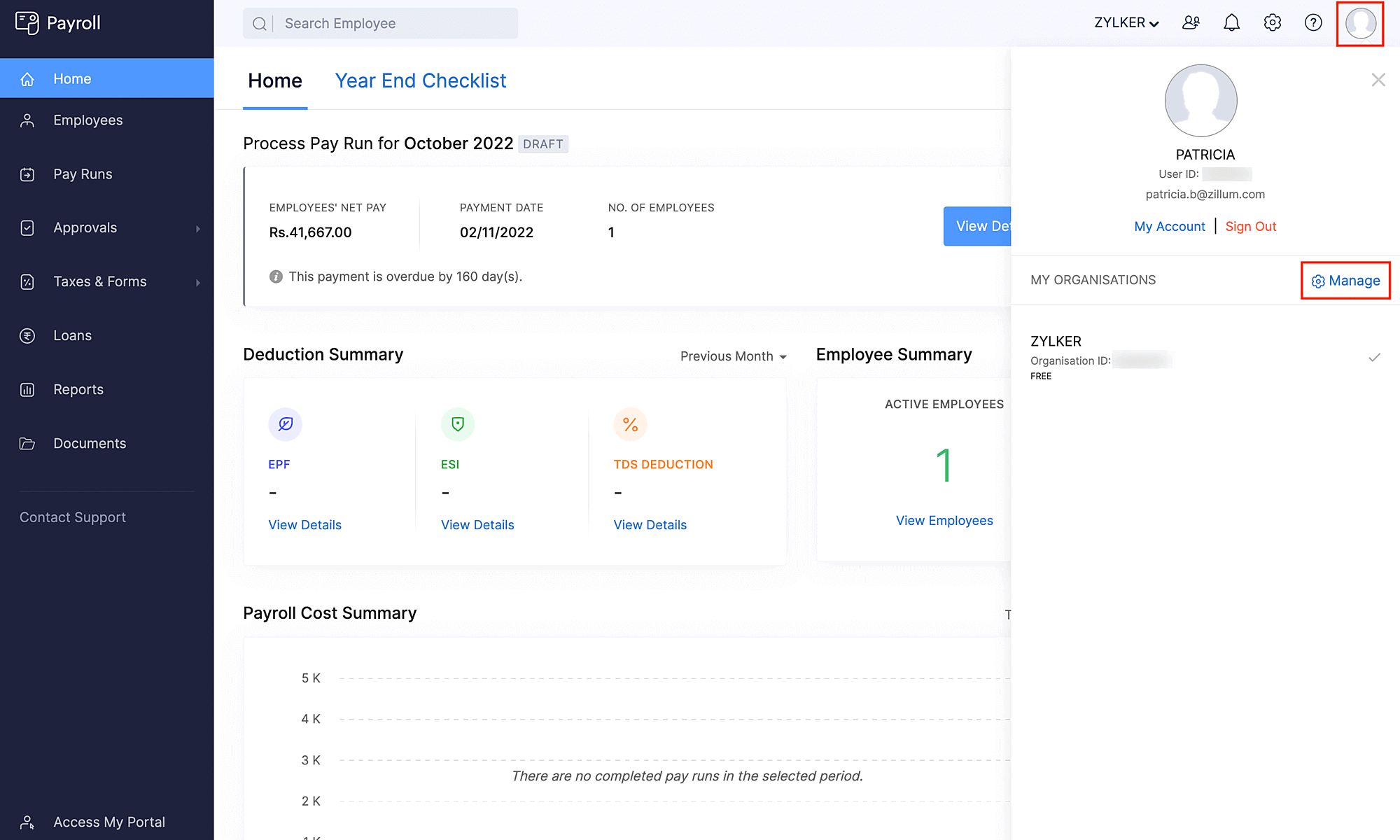
Task: Open Pay Runs from the sidebar
Action: [83, 174]
